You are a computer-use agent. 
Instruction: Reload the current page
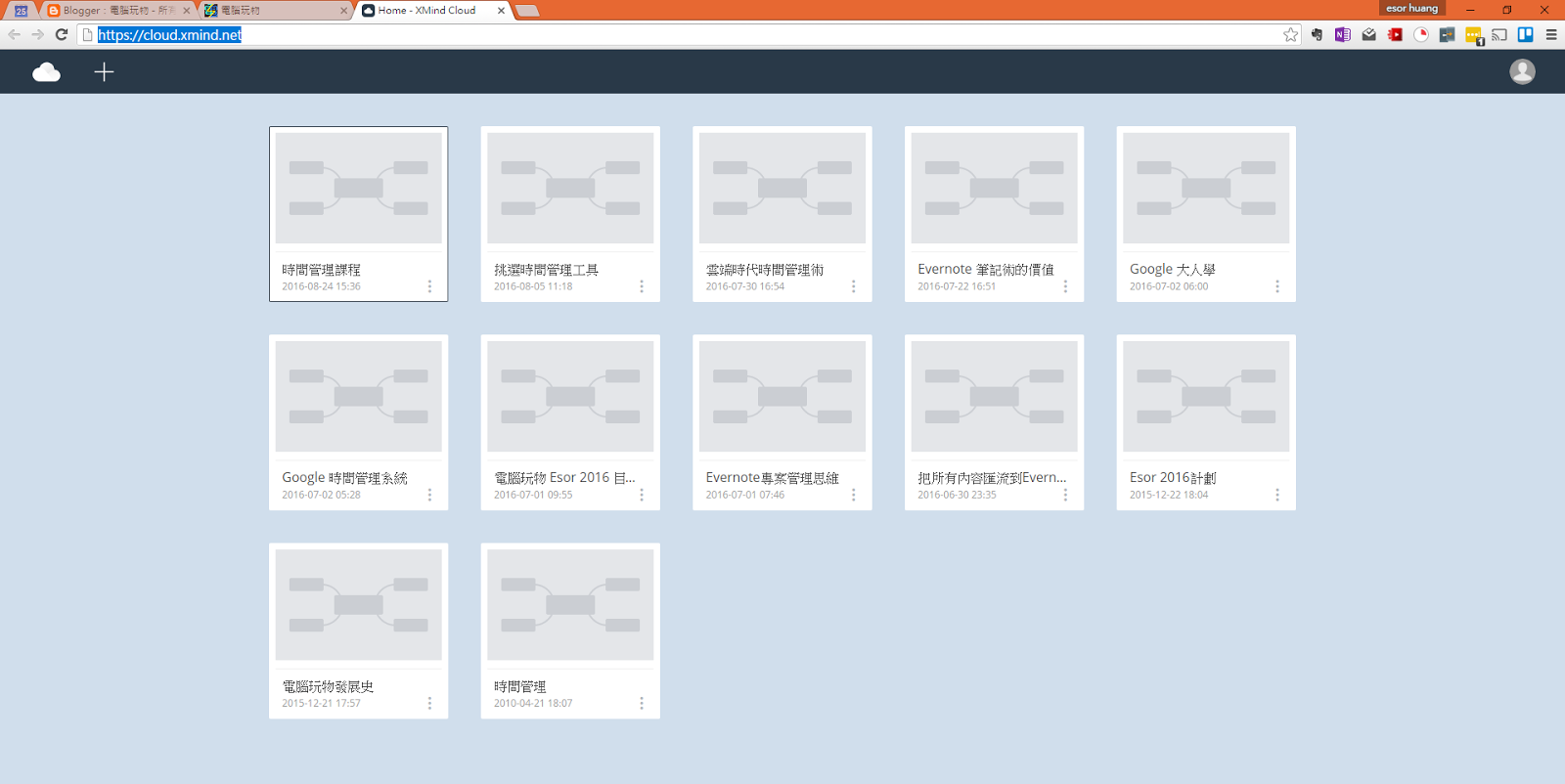tap(62, 34)
